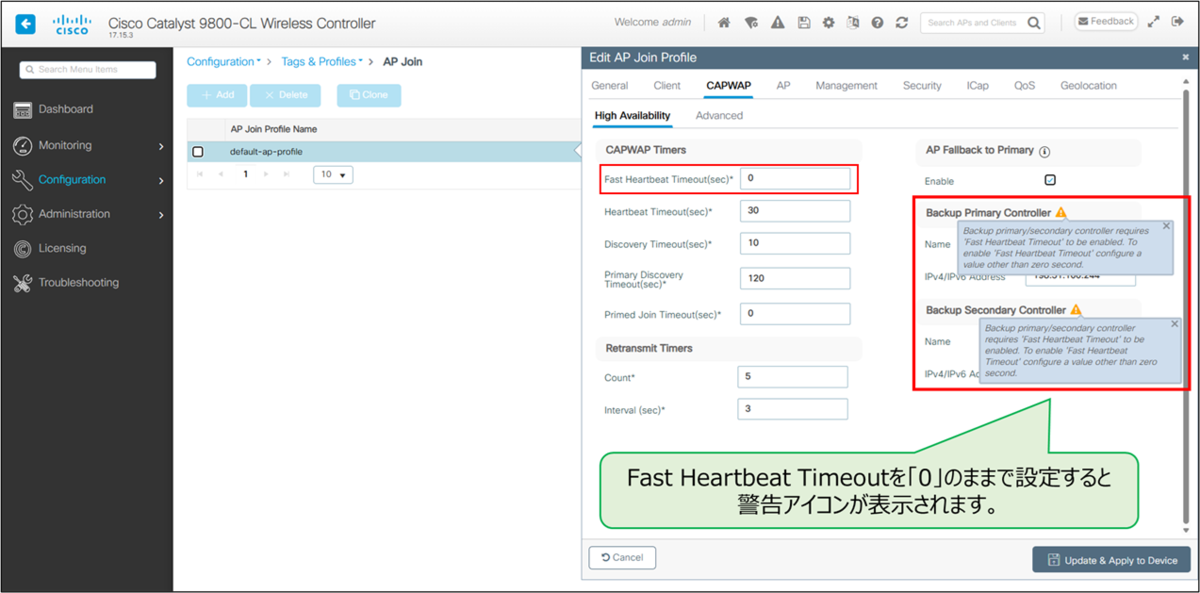The image size is (1200, 593).
Task: Toggle fullscreen with the expand arrows icon
Action: click(x=1153, y=22)
